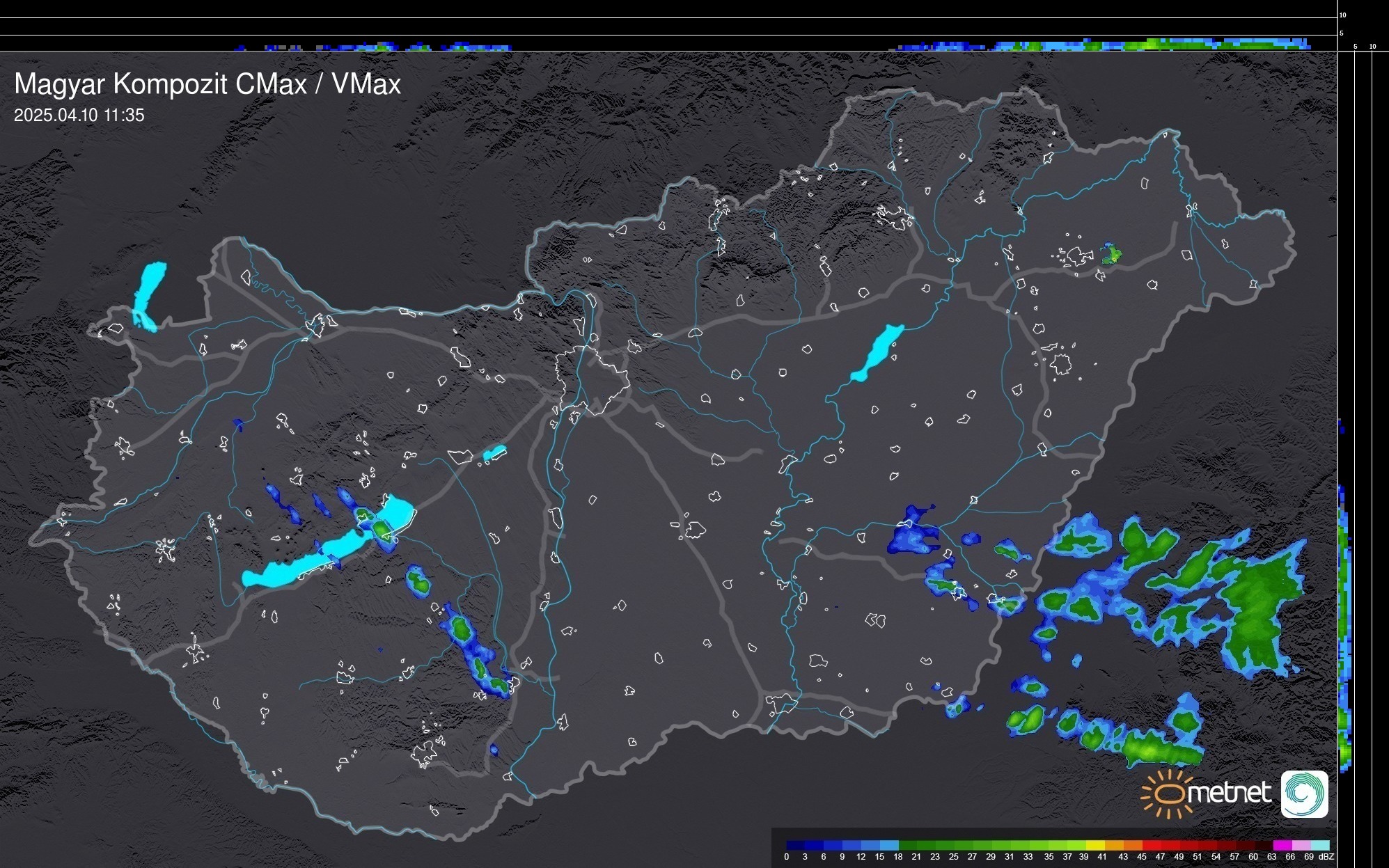Viewport: 1389px width, 868px height.
Task: Select the cyan 69 dBZ legend swatch
Action: coord(1319,845)
